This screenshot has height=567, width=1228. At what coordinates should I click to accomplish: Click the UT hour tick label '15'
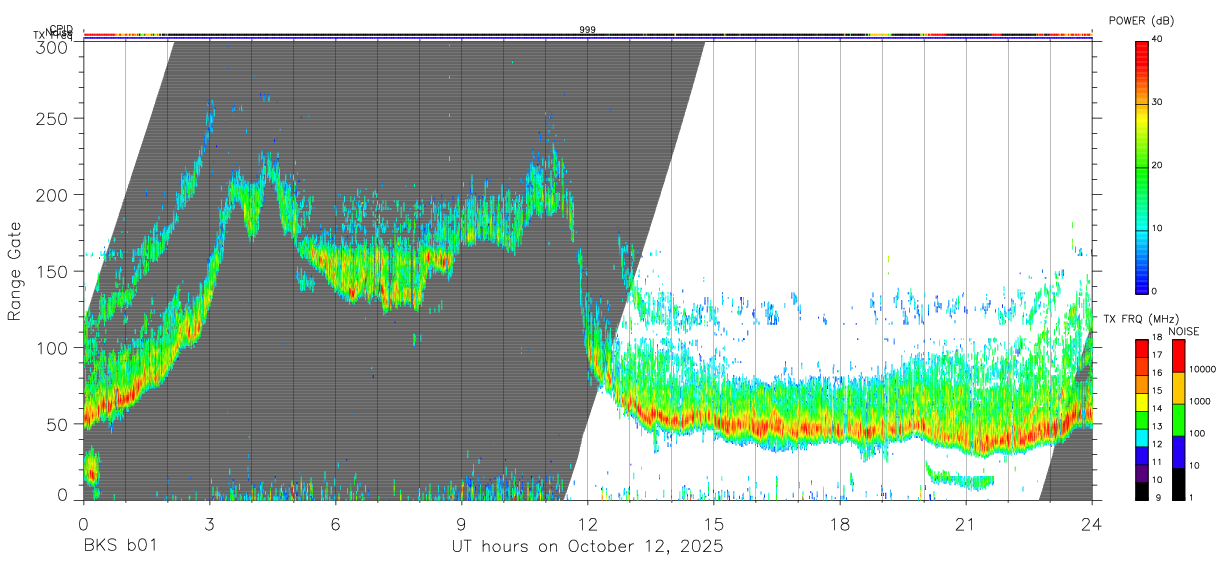(x=713, y=524)
